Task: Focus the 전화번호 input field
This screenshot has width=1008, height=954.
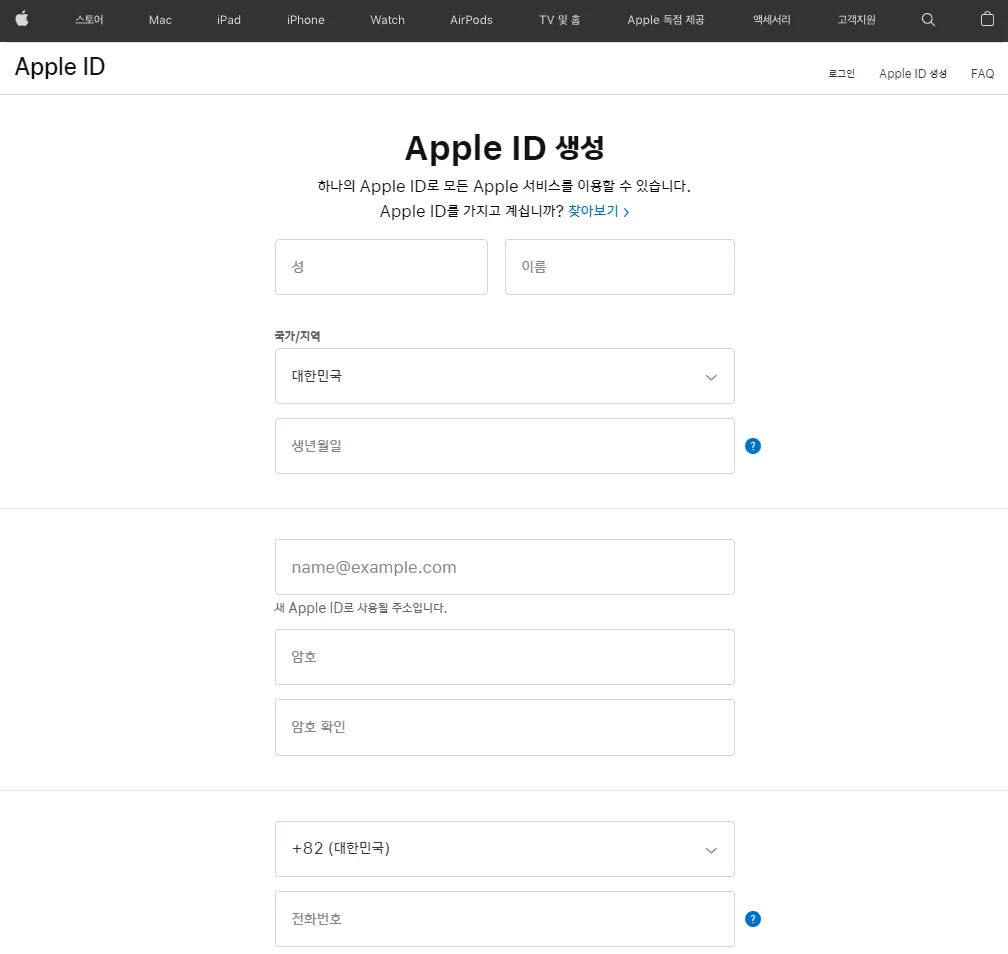Action: (x=505, y=919)
